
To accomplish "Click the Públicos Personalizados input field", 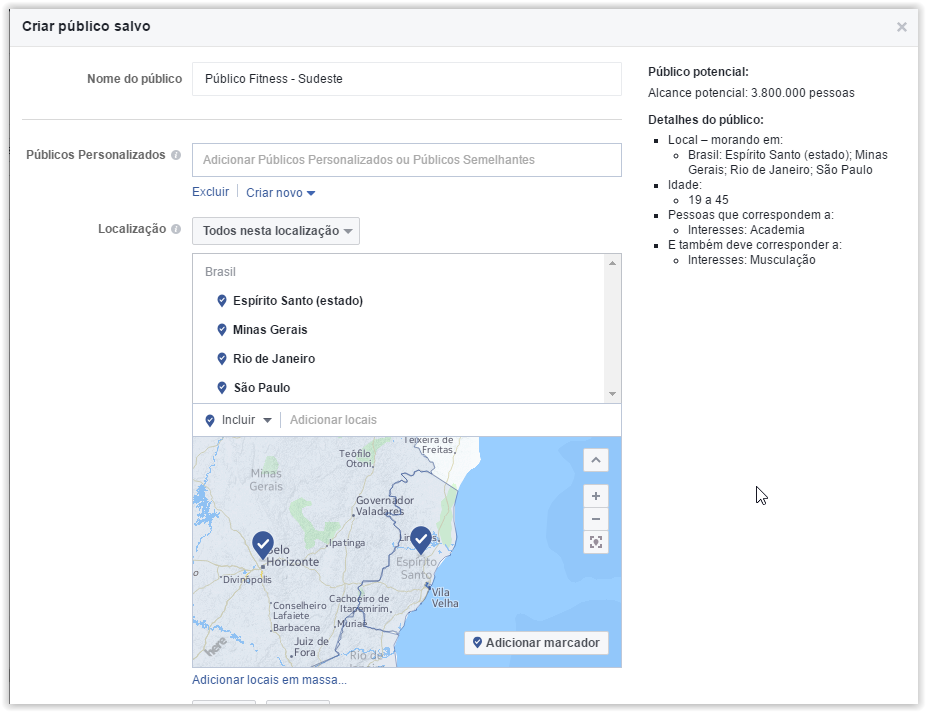I will tap(406, 159).
